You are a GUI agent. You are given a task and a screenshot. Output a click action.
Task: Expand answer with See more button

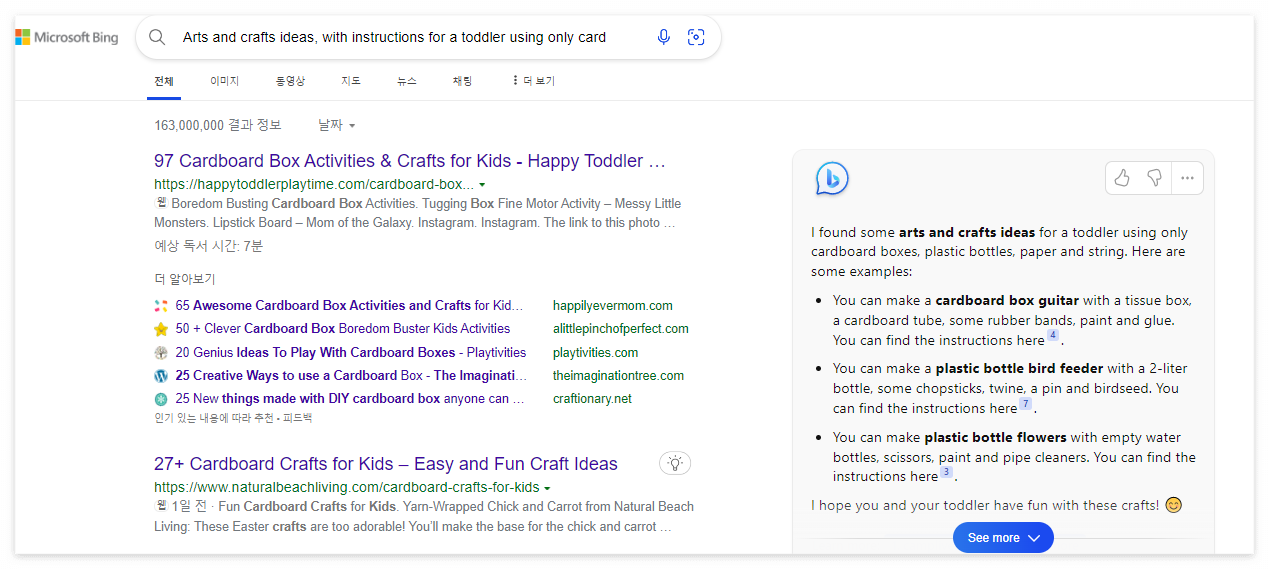(x=1003, y=538)
